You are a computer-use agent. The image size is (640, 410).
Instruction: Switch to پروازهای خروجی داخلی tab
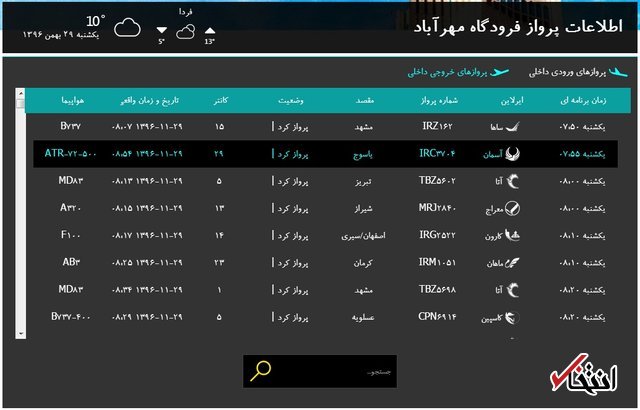click(x=447, y=73)
